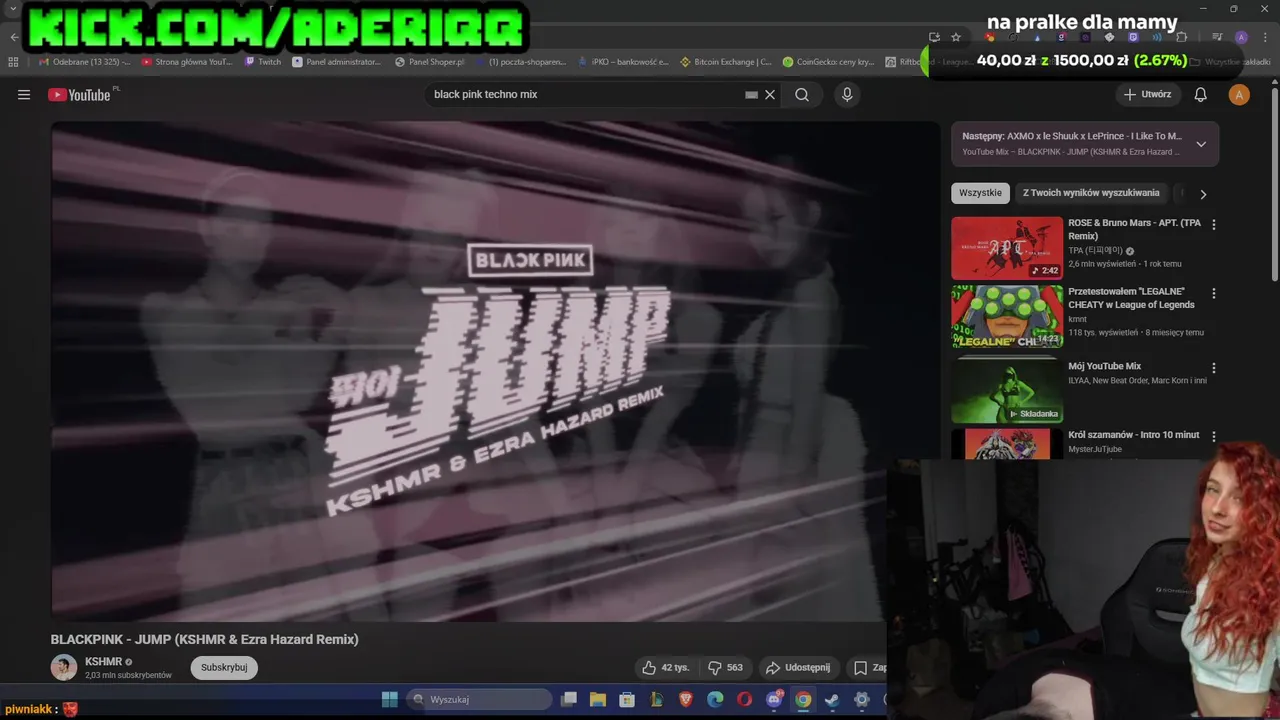Open Steam from the taskbar
The image size is (1280, 720).
tap(832, 699)
